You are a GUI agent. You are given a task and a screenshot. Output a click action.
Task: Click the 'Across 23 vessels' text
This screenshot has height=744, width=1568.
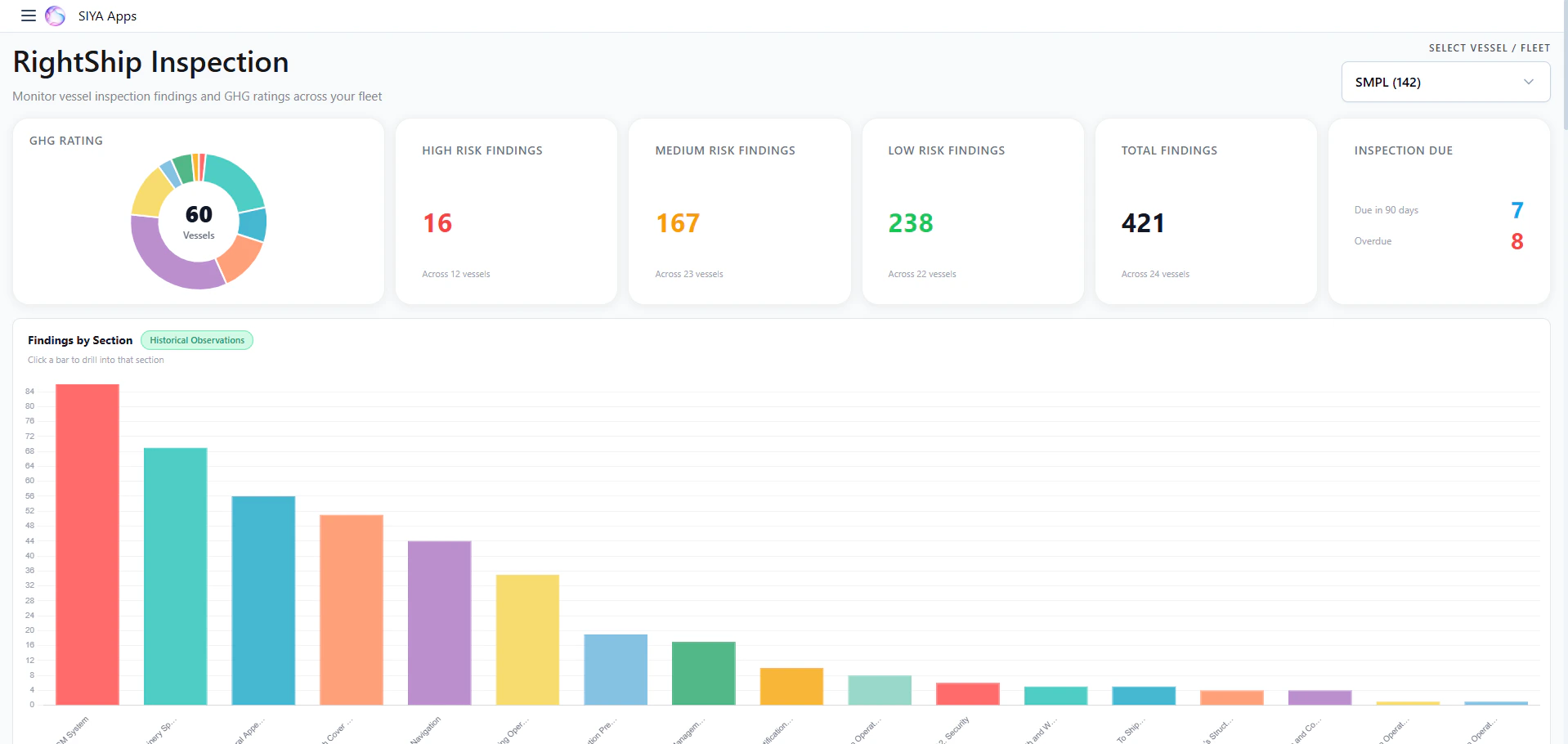pyautogui.click(x=689, y=274)
